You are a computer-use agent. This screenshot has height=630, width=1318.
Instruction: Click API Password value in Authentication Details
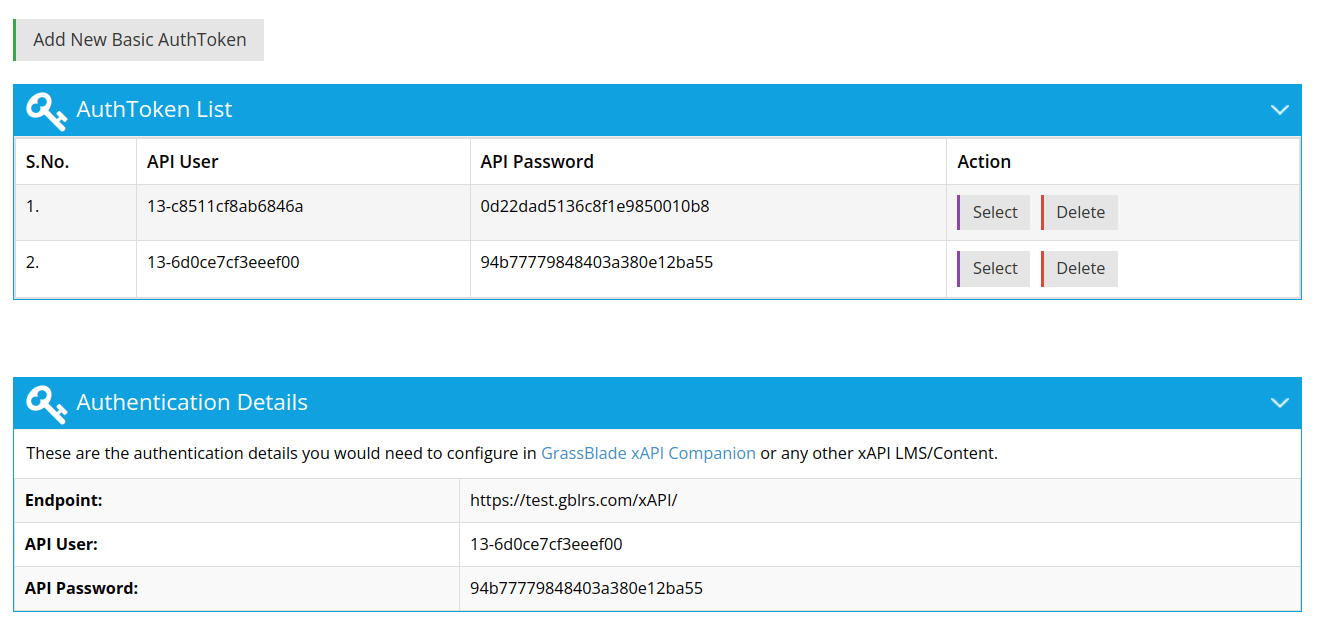pos(586,588)
